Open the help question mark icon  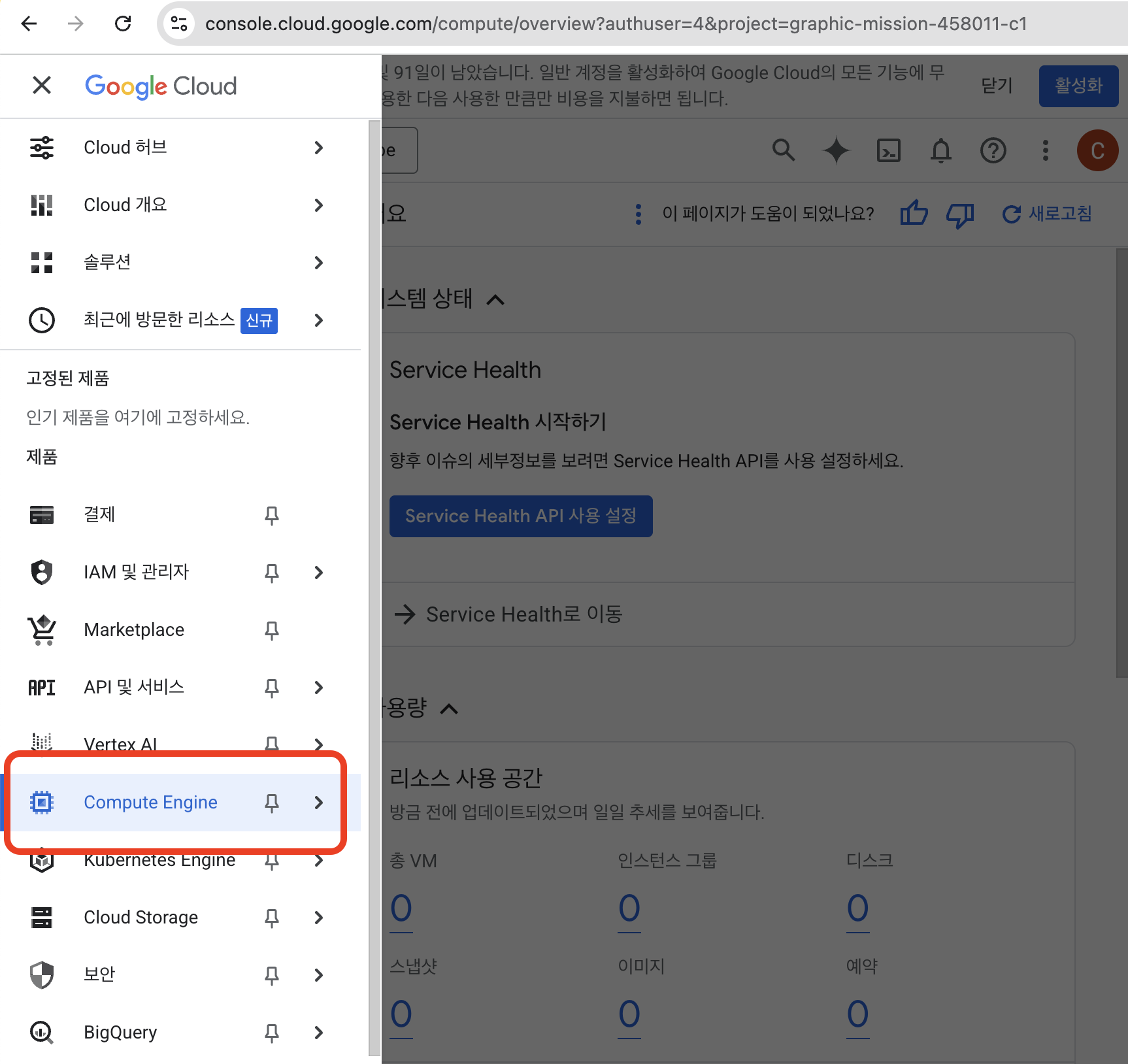993,150
